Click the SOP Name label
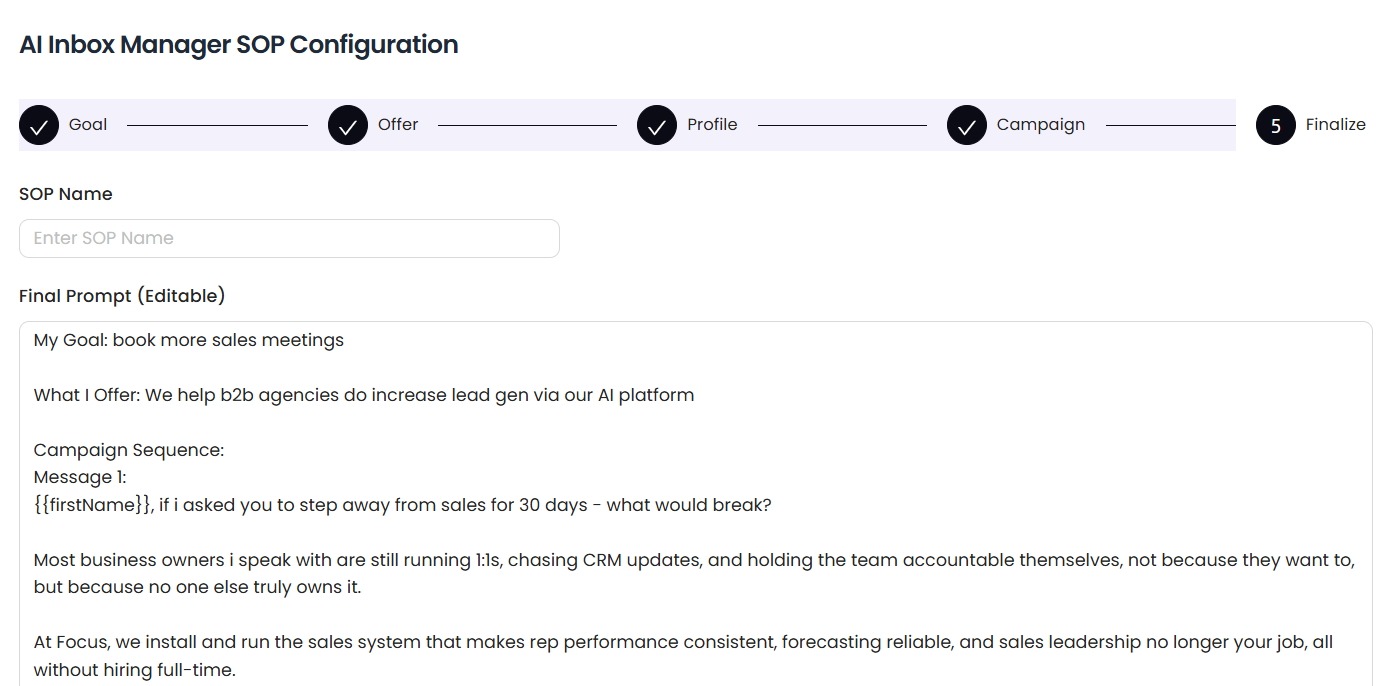Screen dimensions: 1392x686 click(66, 193)
